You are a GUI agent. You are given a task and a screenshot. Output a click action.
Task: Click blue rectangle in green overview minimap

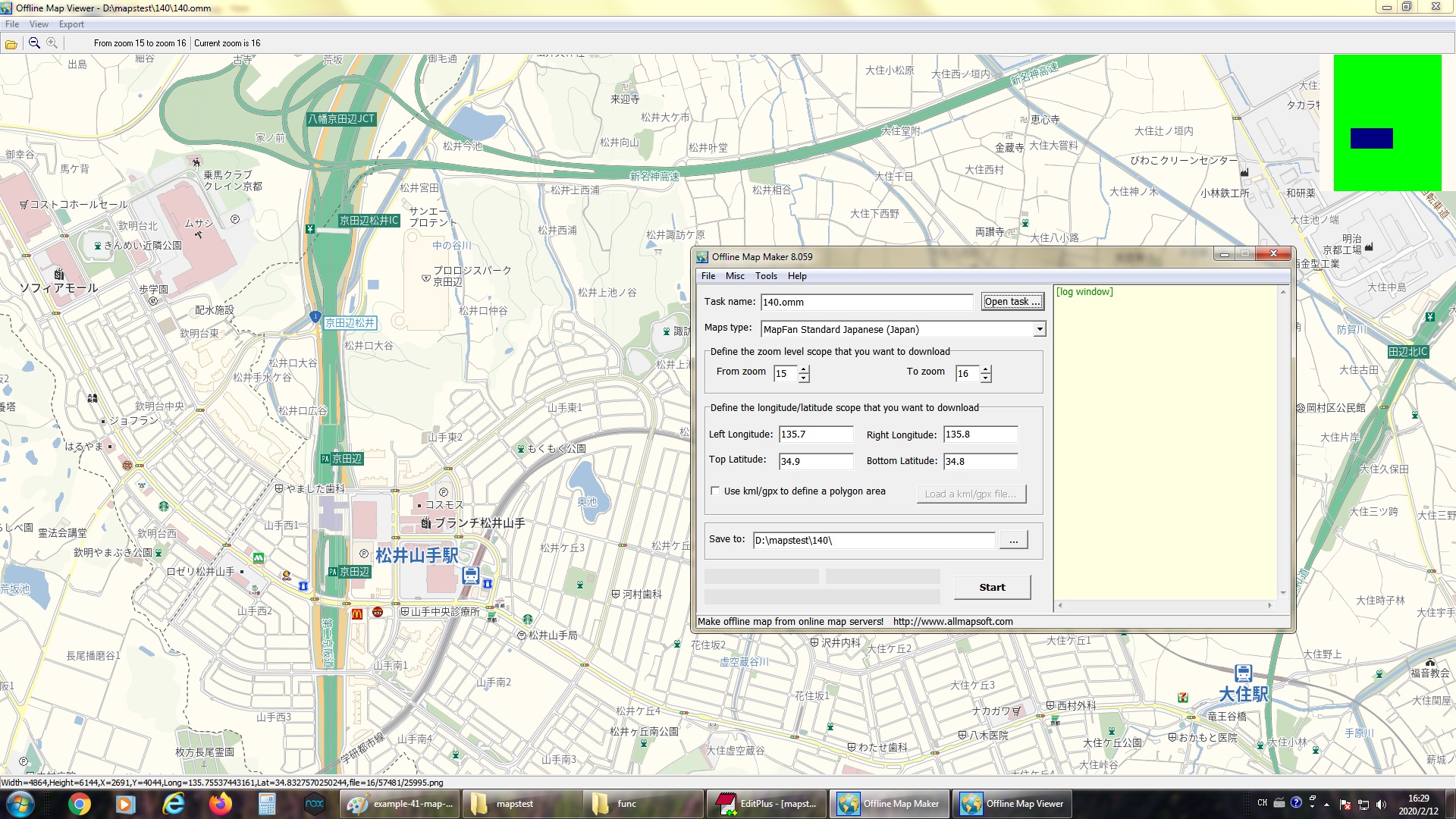point(1371,138)
